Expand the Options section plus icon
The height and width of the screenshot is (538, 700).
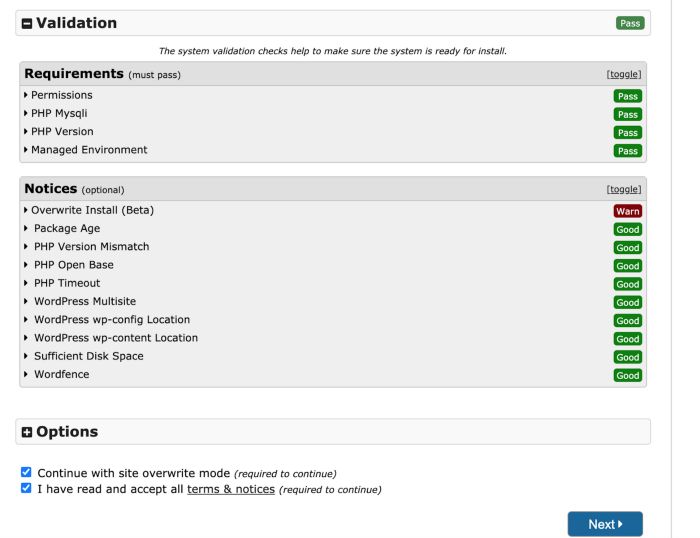pos(27,432)
